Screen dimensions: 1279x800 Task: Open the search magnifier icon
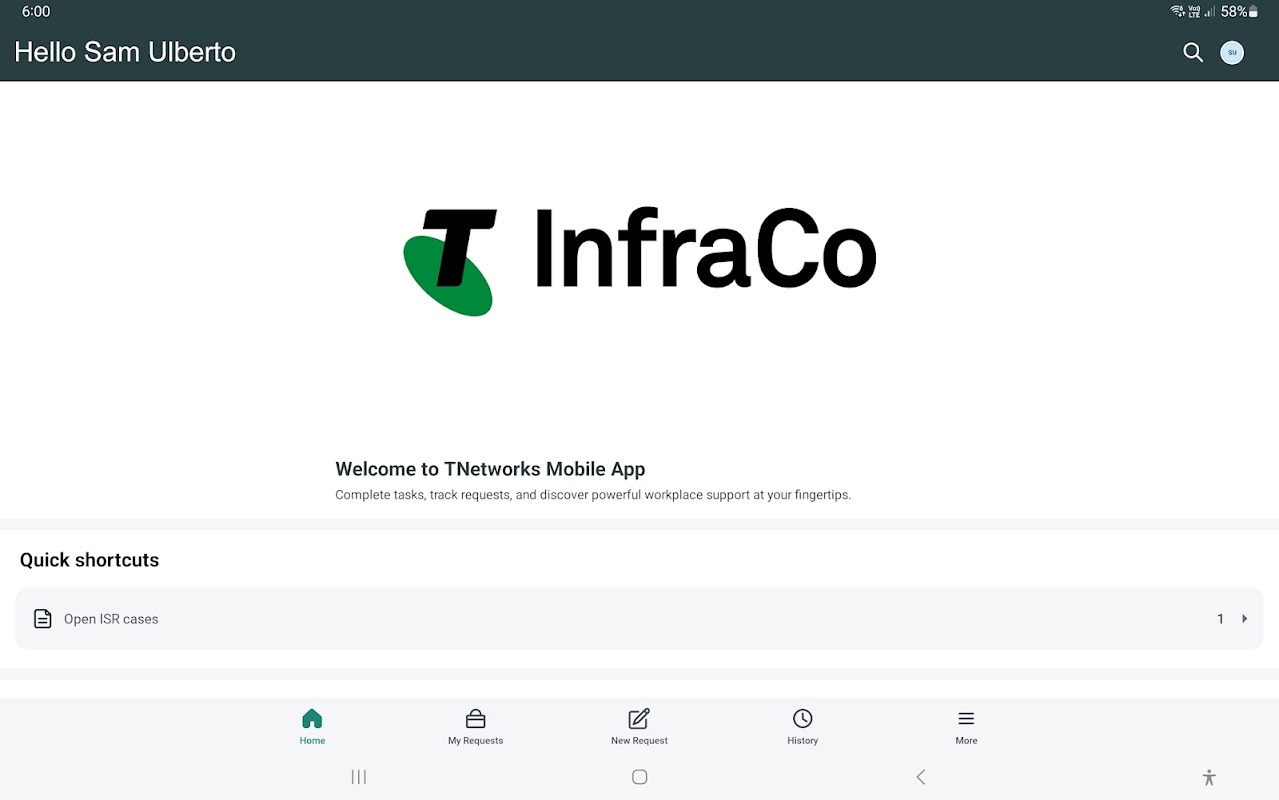[x=1192, y=52]
